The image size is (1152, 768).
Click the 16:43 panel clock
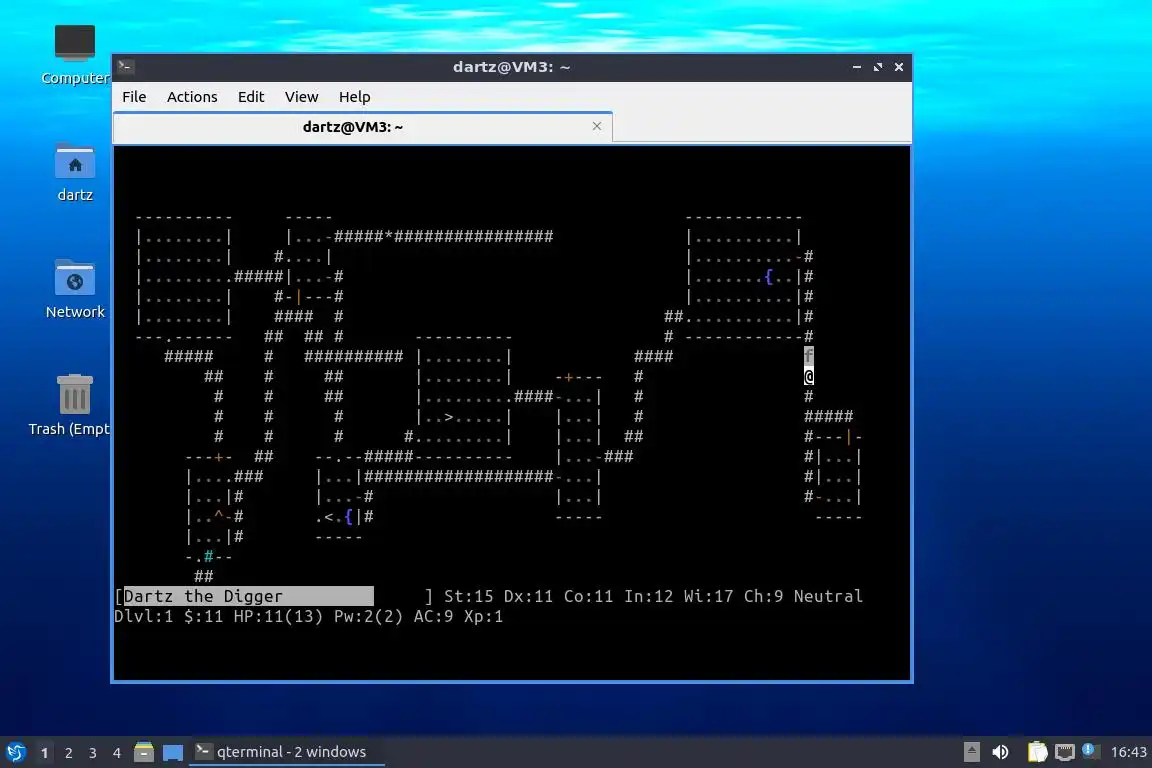1128,752
